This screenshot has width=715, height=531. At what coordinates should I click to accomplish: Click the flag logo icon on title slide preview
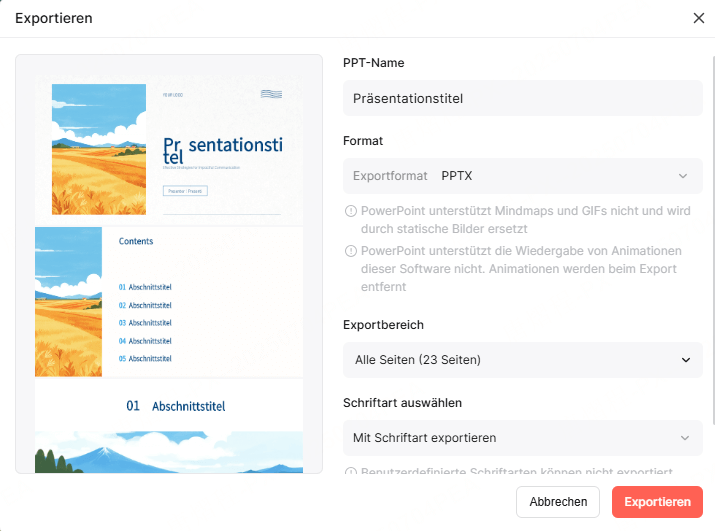coord(271,94)
